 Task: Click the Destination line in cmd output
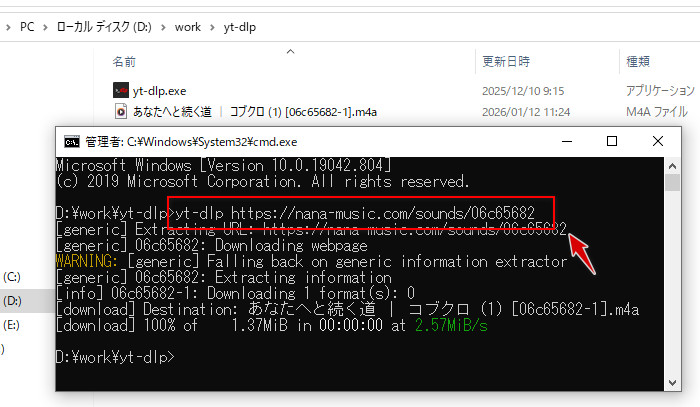tap(347, 309)
